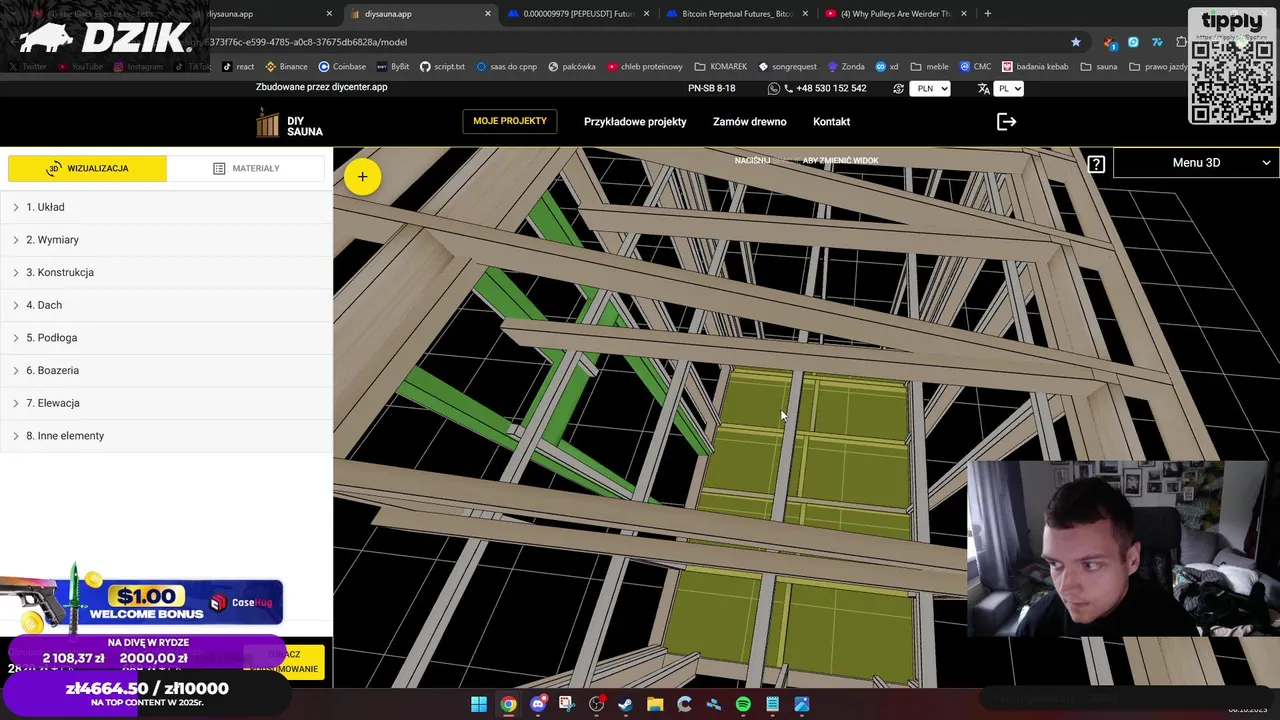Click the yellow plus button in 3D view
The width and height of the screenshot is (1280, 720).
tap(362, 177)
